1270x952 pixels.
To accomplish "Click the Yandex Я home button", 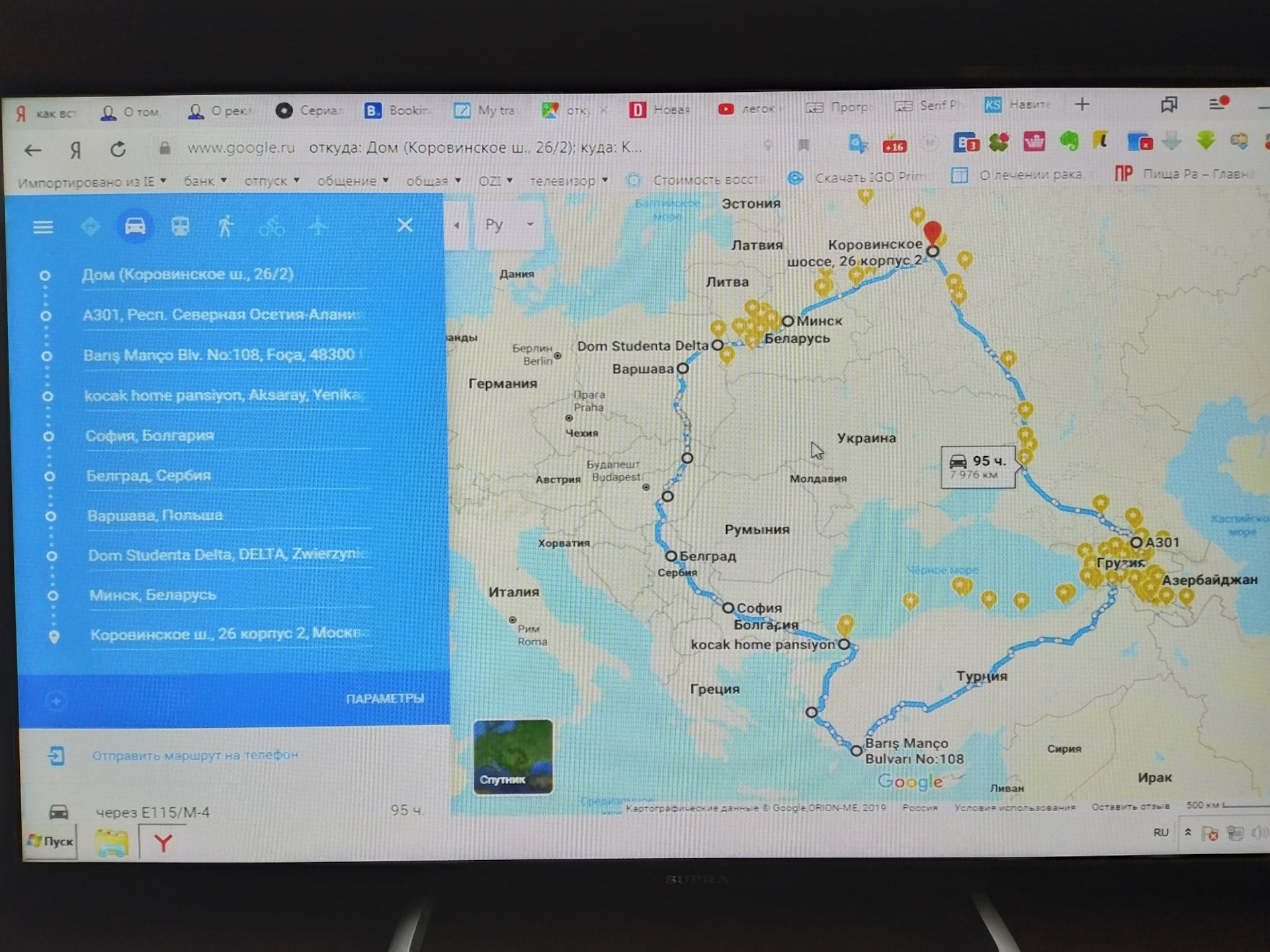I will coord(76,151).
